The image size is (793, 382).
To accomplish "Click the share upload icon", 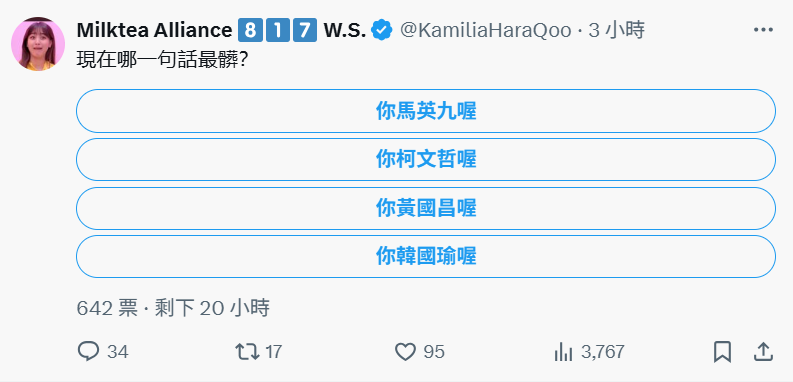I will tap(763, 352).
